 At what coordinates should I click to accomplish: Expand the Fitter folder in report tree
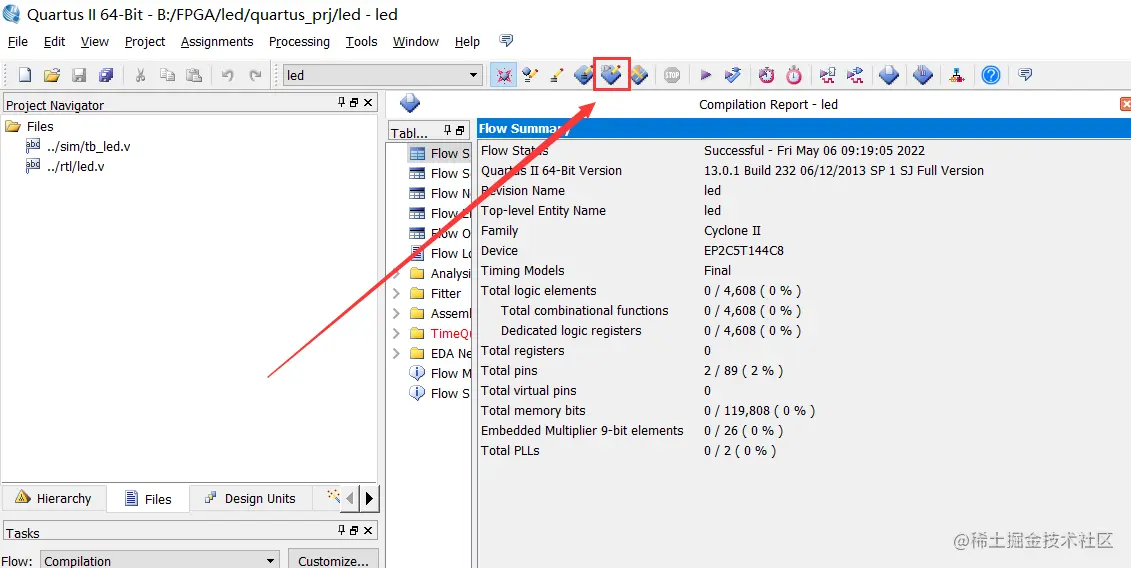[396, 294]
